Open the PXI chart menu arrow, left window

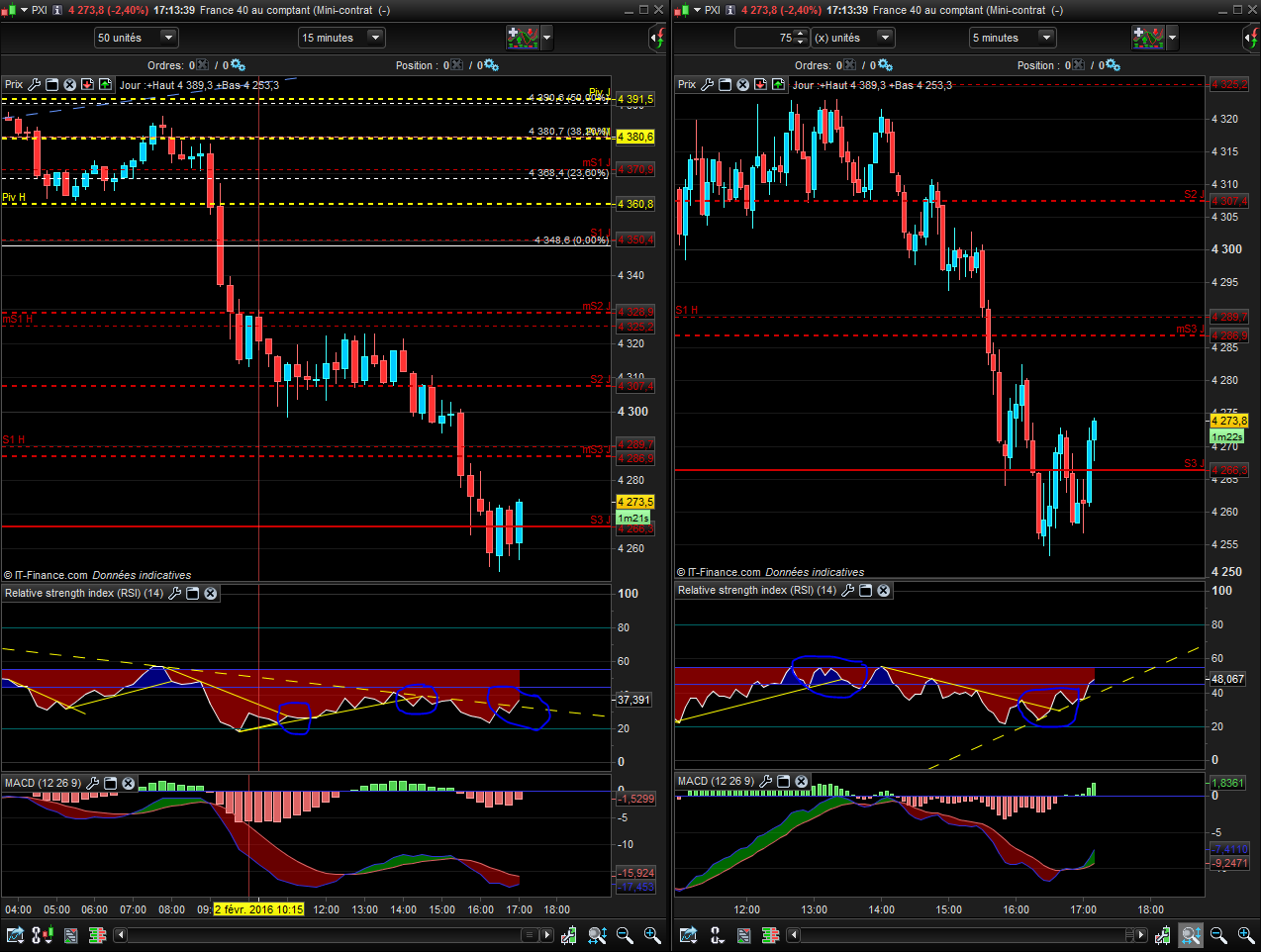(24, 10)
